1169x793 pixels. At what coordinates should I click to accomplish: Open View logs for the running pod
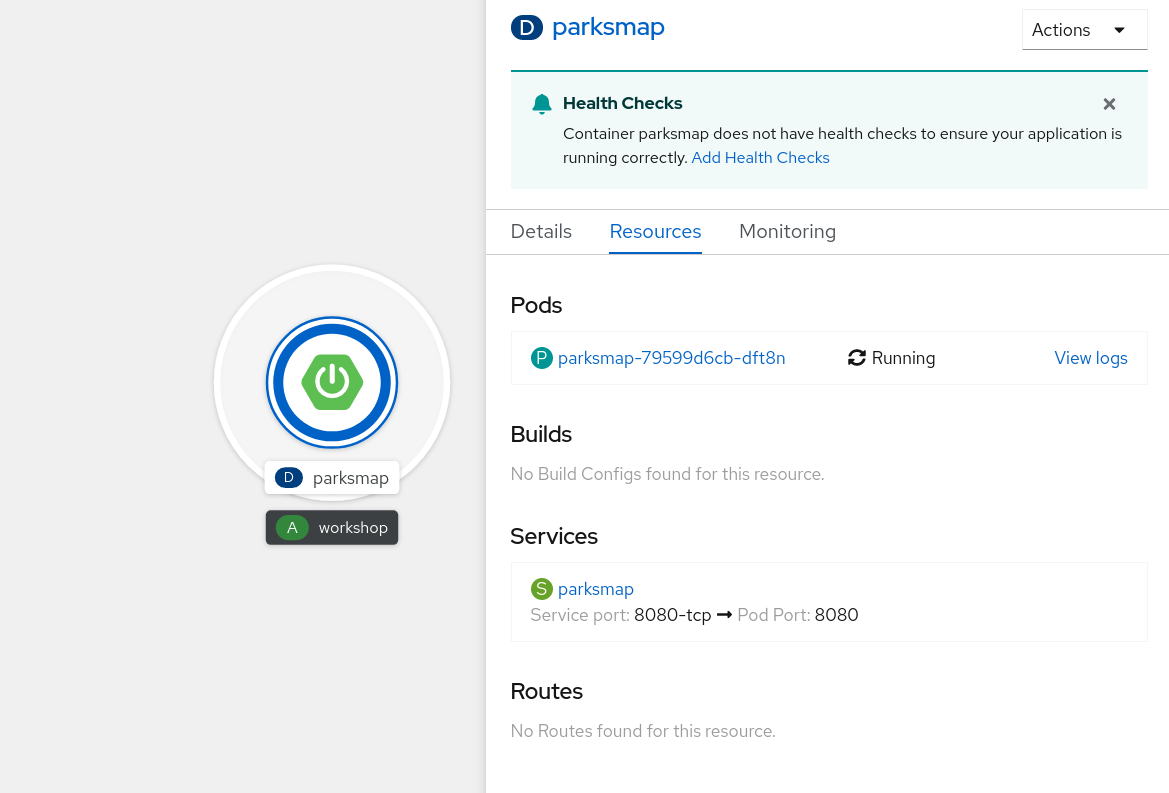(1091, 357)
